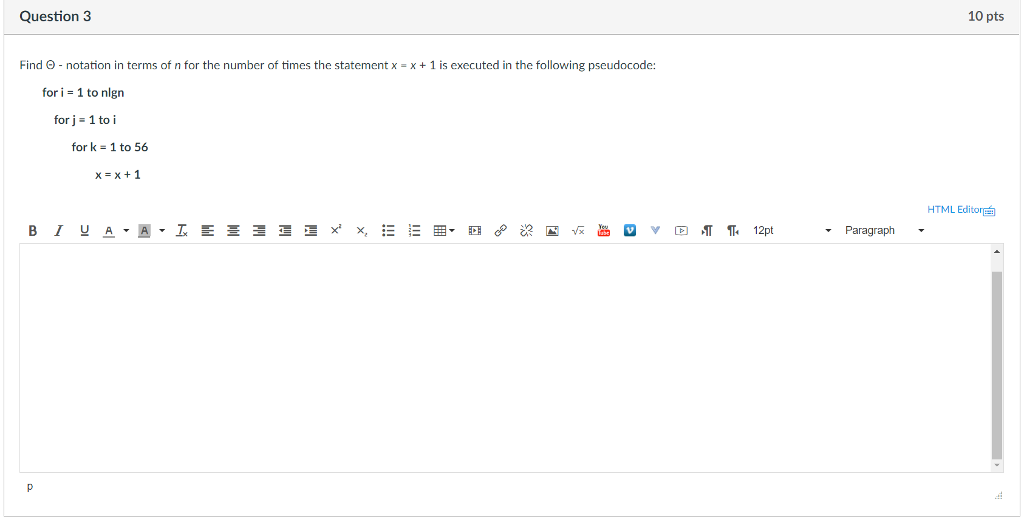Clear formatting with the Tx icon
Screen dimensions: 1024x522
coord(182,231)
